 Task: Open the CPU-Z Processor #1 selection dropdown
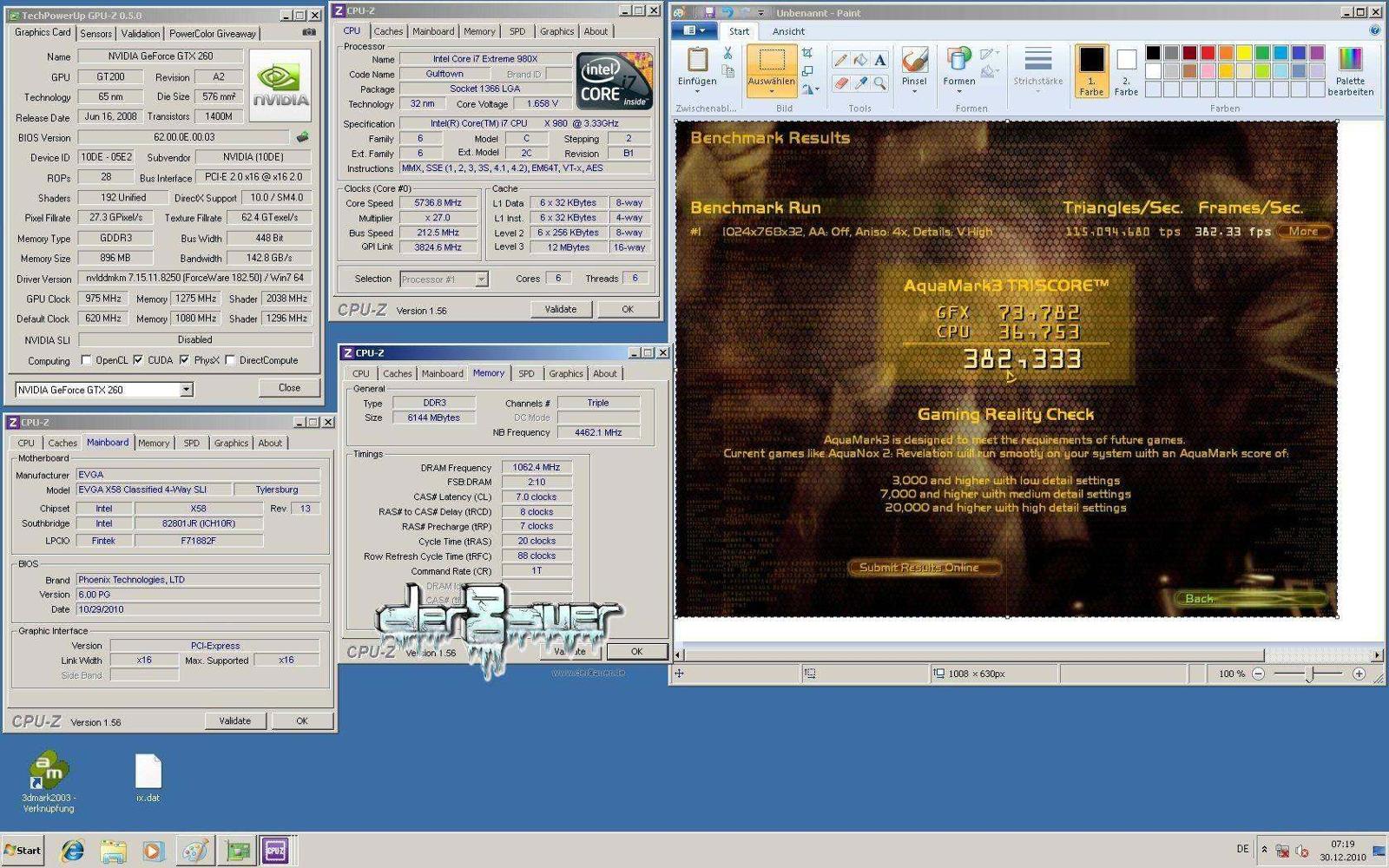click(481, 279)
